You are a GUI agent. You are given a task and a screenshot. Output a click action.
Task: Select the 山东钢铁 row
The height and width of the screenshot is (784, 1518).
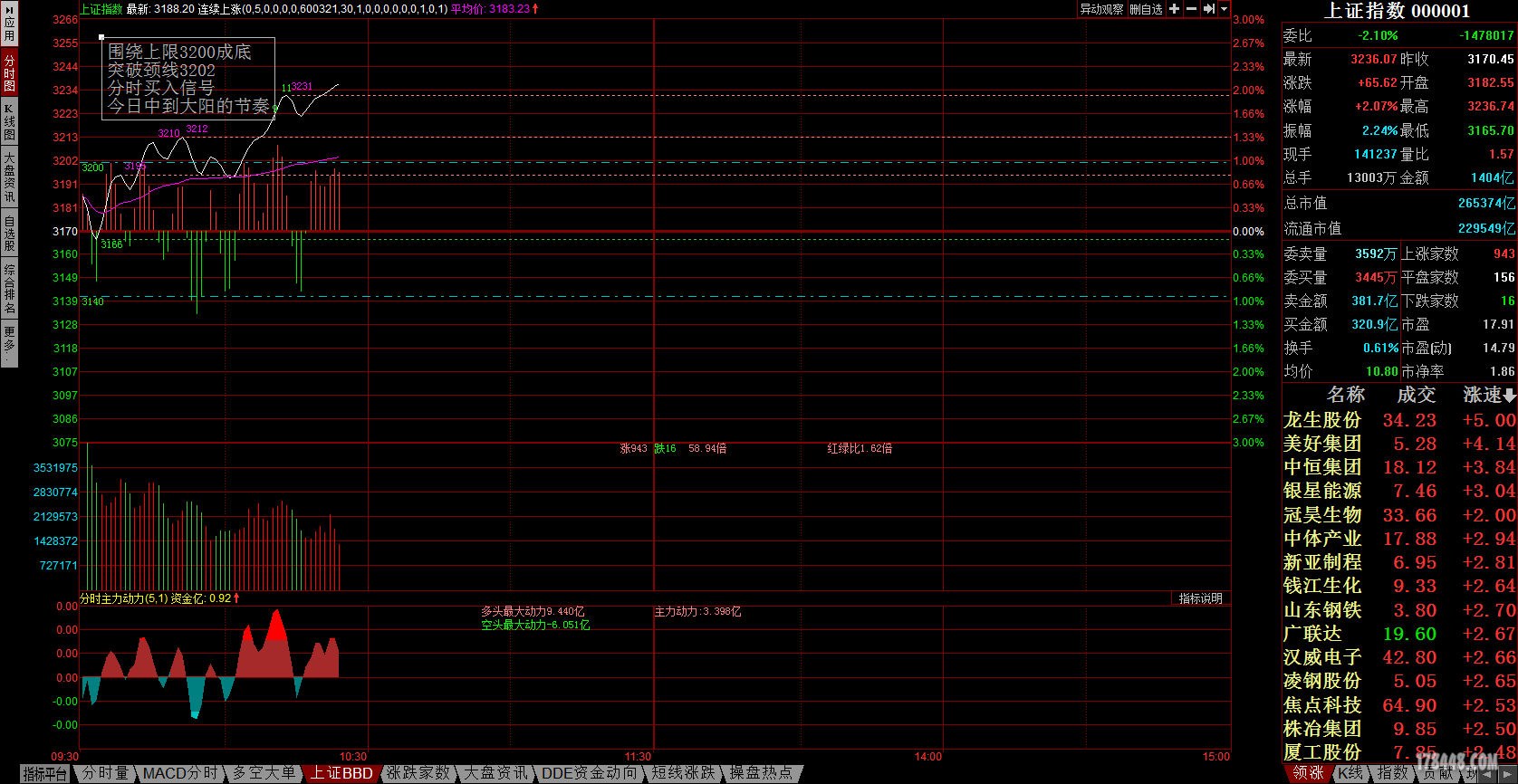(1399, 609)
